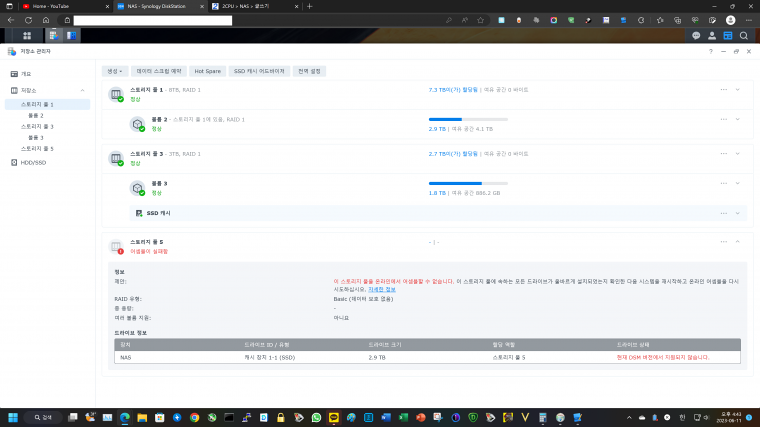The height and width of the screenshot is (427, 760).
Task: Click Storage Pool 5 error status icon
Action: tap(116, 247)
